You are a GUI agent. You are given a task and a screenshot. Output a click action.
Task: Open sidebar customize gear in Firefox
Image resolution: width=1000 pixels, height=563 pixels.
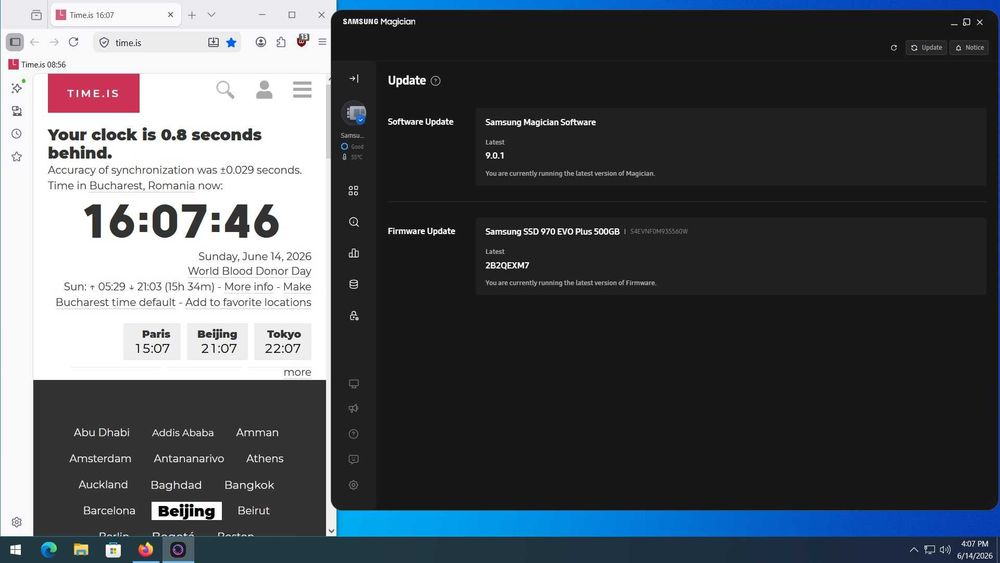point(17,522)
